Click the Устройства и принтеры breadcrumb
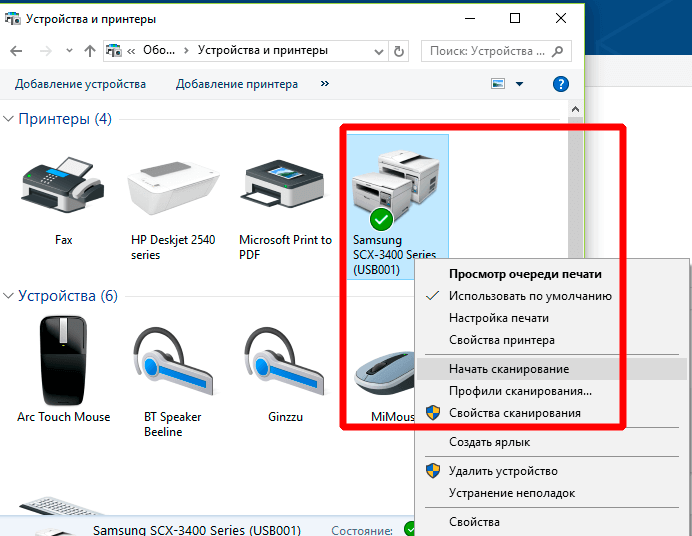 tap(263, 50)
